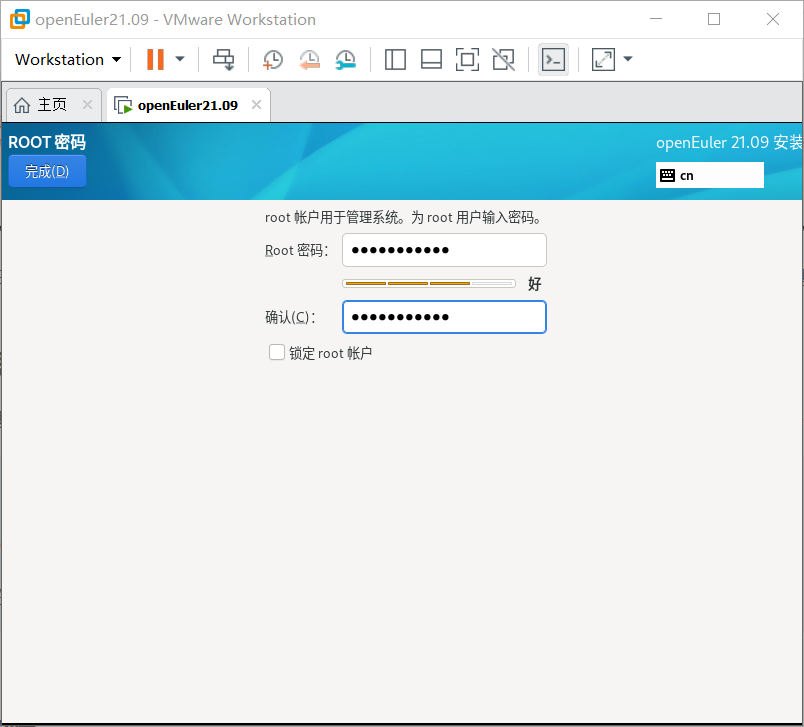Focus the Root 密码 password field

click(x=444, y=250)
